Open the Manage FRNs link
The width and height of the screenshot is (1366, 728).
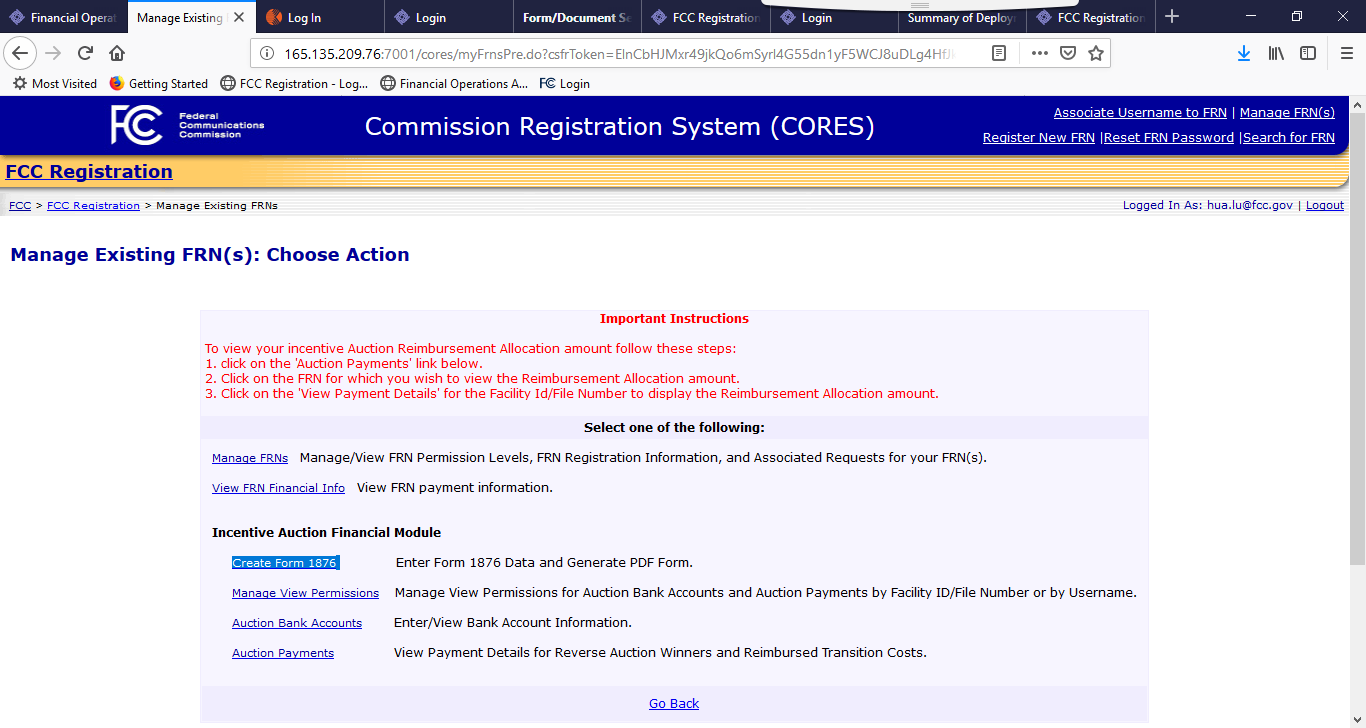coord(250,458)
